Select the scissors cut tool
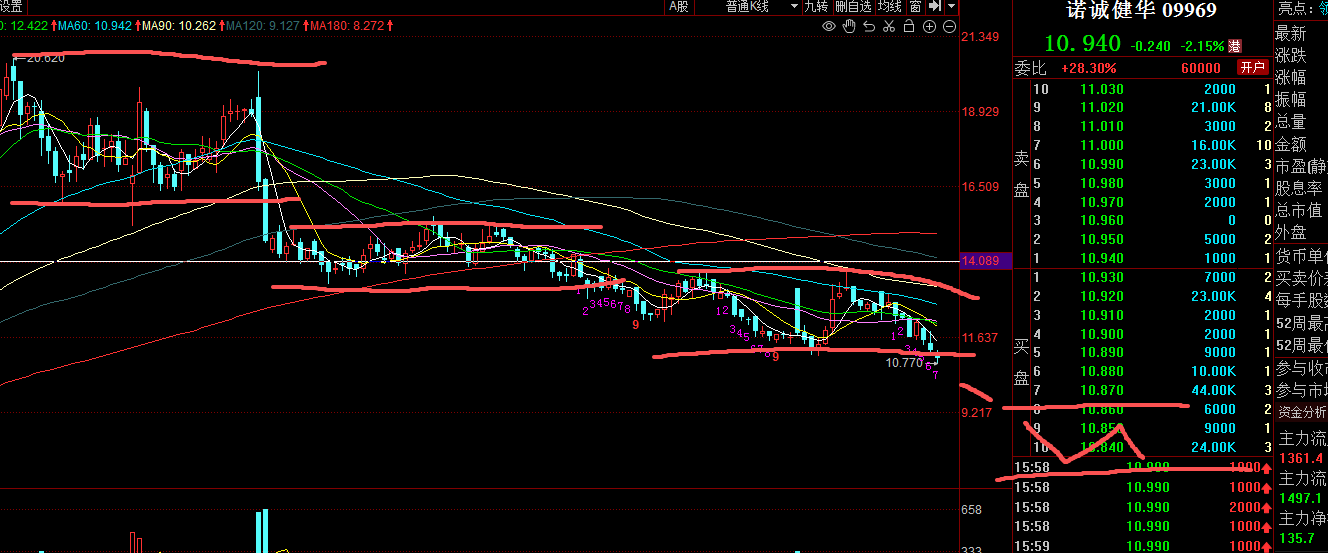The width and height of the screenshot is (1328, 553). 890,27
